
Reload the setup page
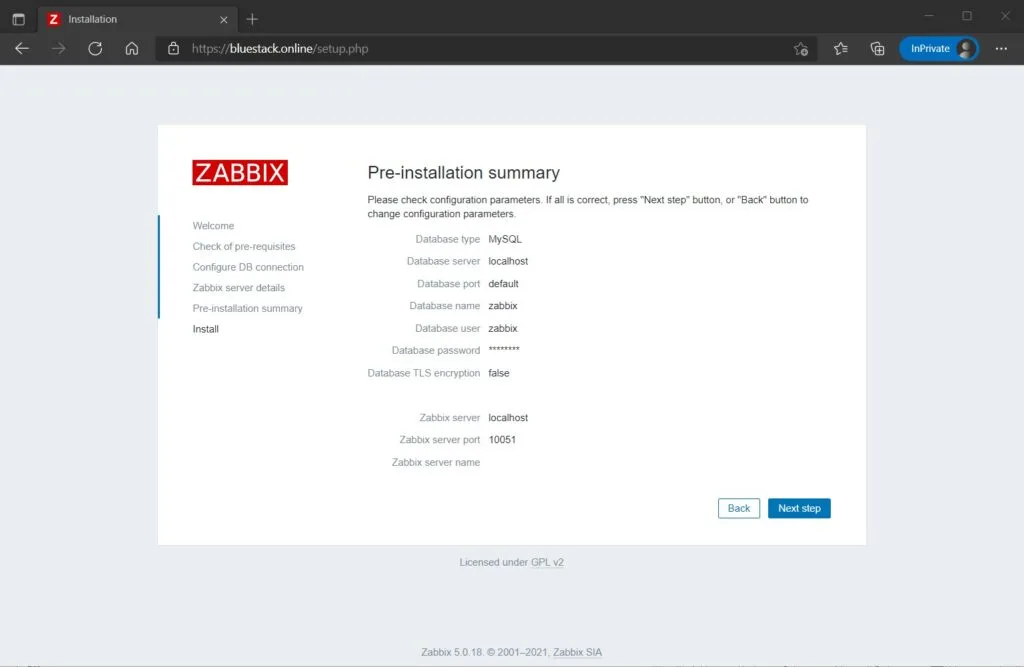pyautogui.click(x=95, y=48)
